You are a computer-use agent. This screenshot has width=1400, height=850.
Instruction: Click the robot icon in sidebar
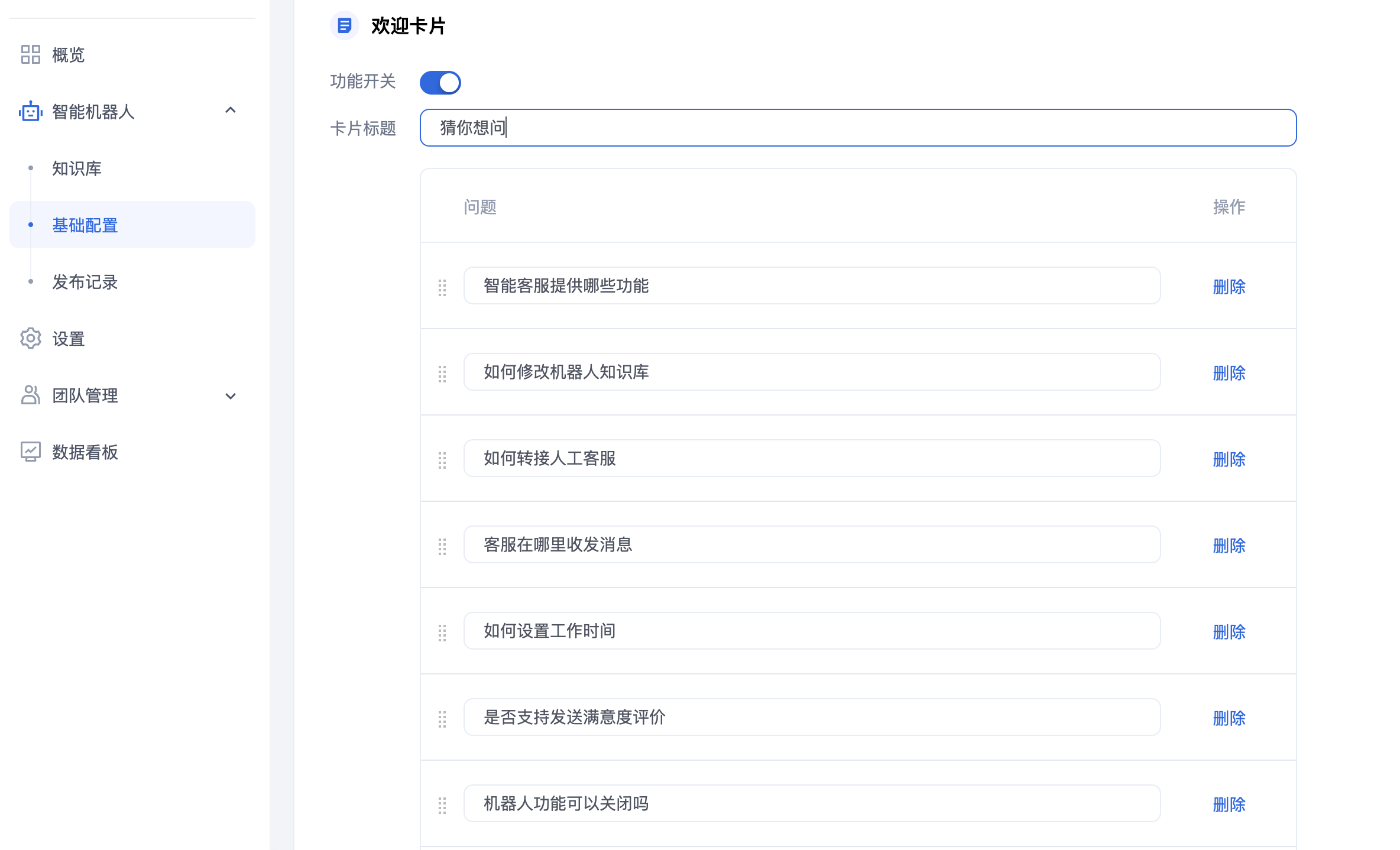30,111
